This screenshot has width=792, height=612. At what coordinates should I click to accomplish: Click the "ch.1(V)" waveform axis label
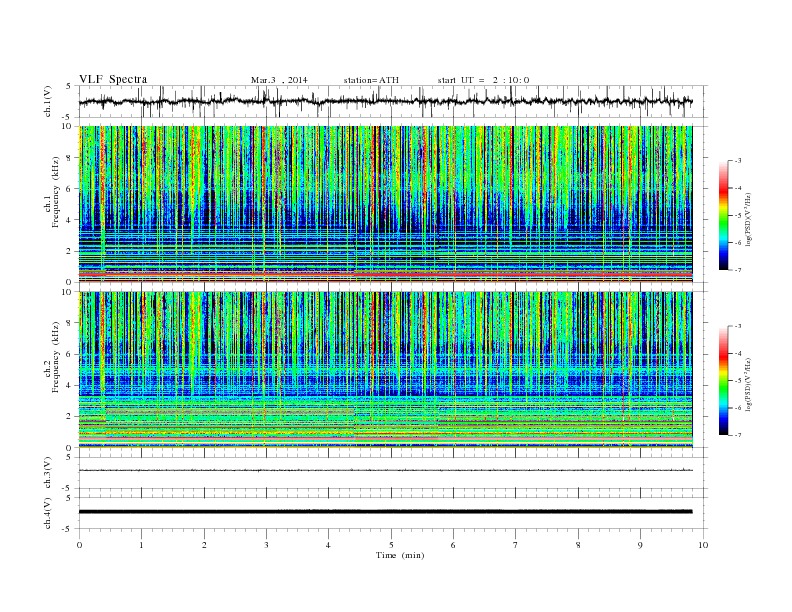[x=48, y=102]
